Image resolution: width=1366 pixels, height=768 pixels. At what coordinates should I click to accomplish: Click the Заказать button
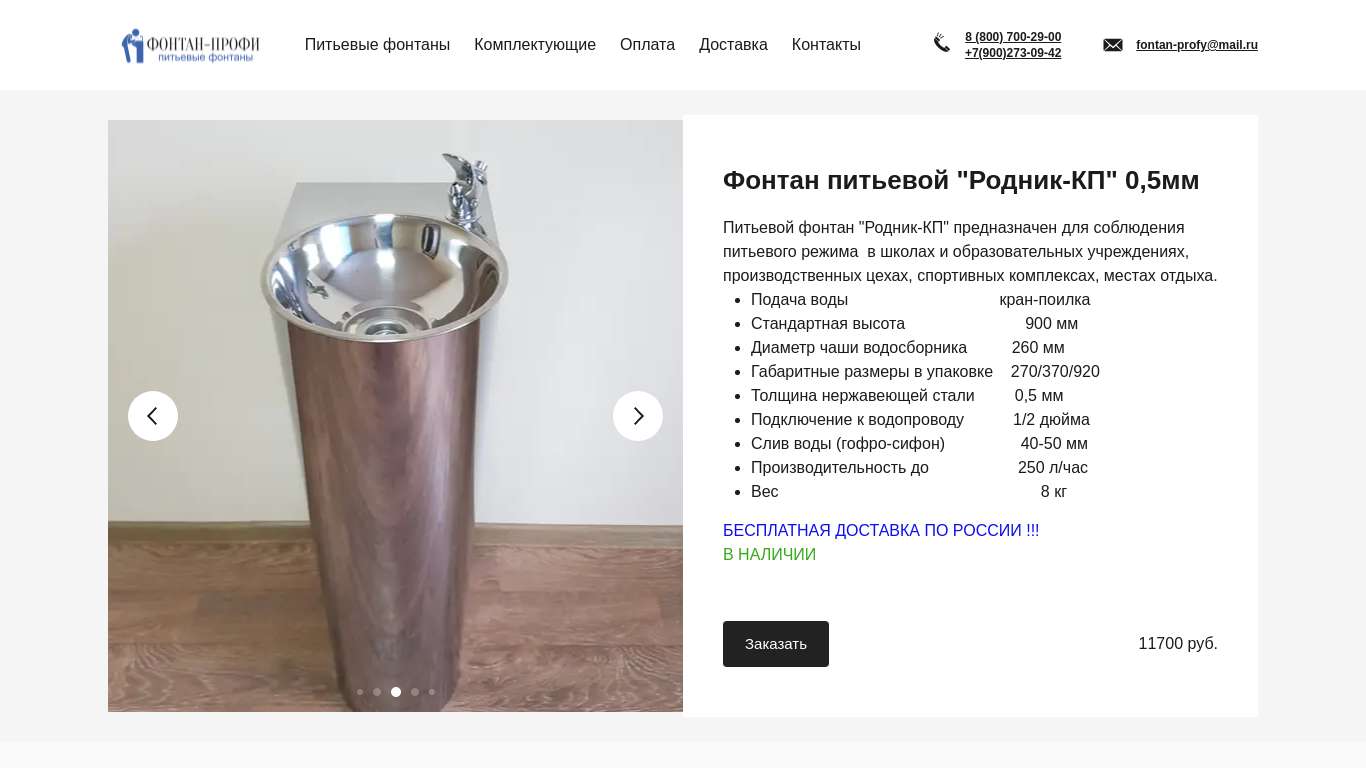[776, 644]
